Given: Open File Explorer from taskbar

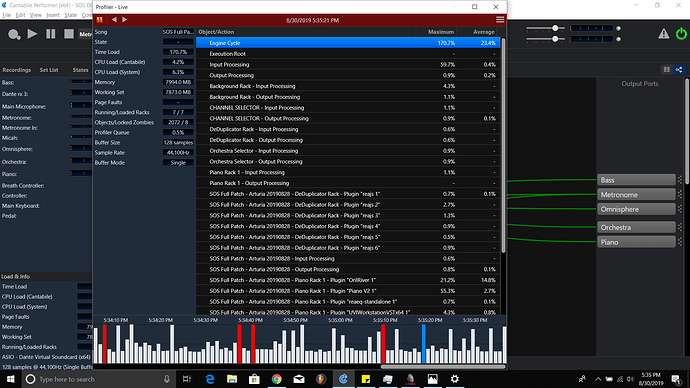Looking at the screenshot, I should click(x=232, y=379).
